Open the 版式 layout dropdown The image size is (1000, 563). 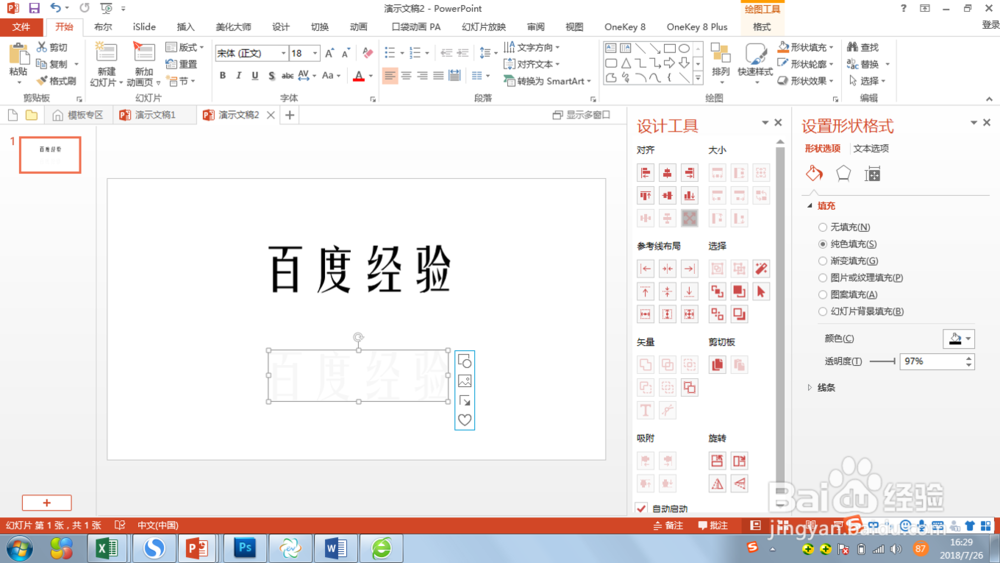184,47
